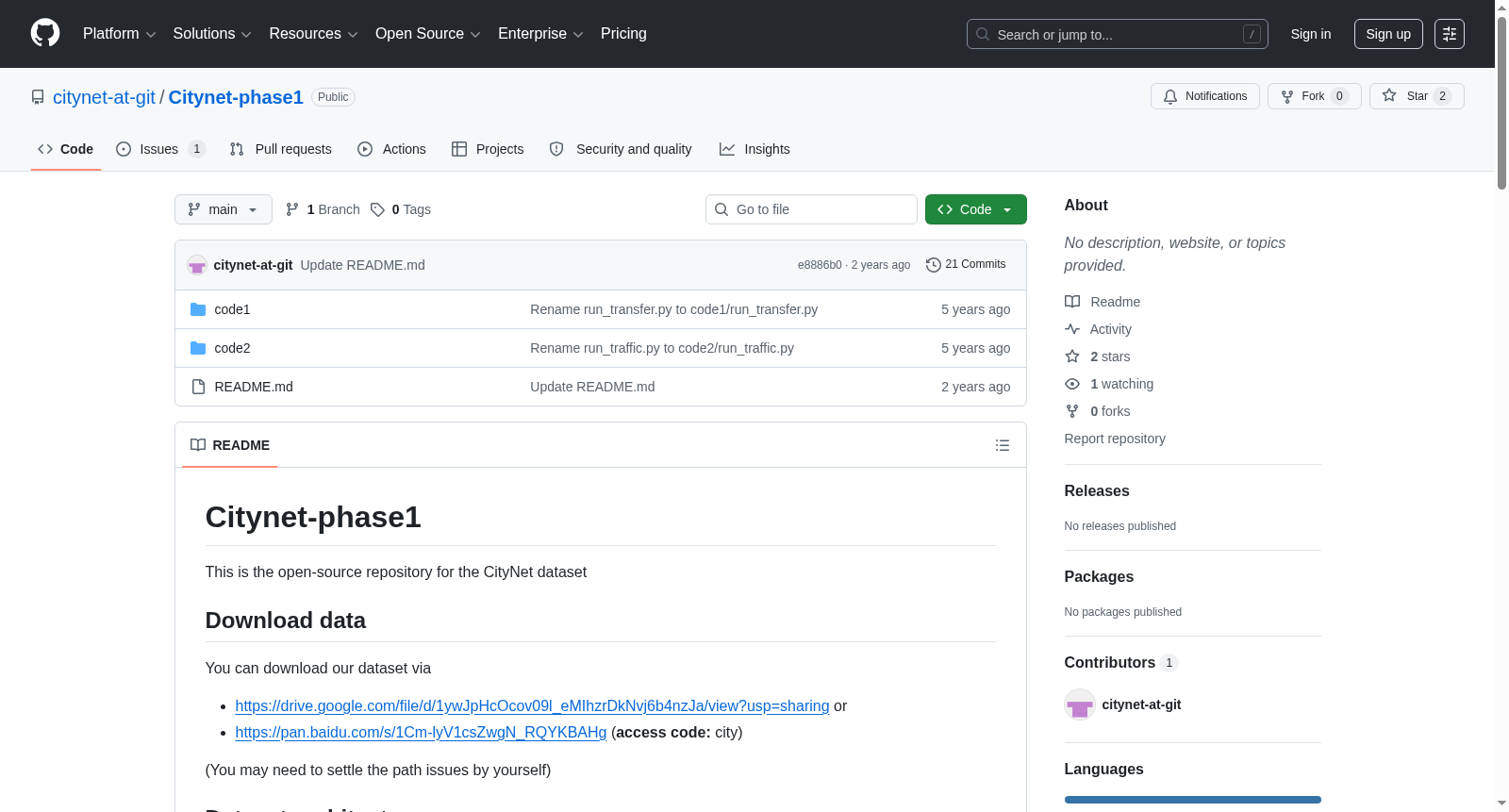Open 'Rename run_transfer.py to code1/run_transfer.py' commit
Viewport: 1509px width, 812px height.
pyautogui.click(x=674, y=309)
